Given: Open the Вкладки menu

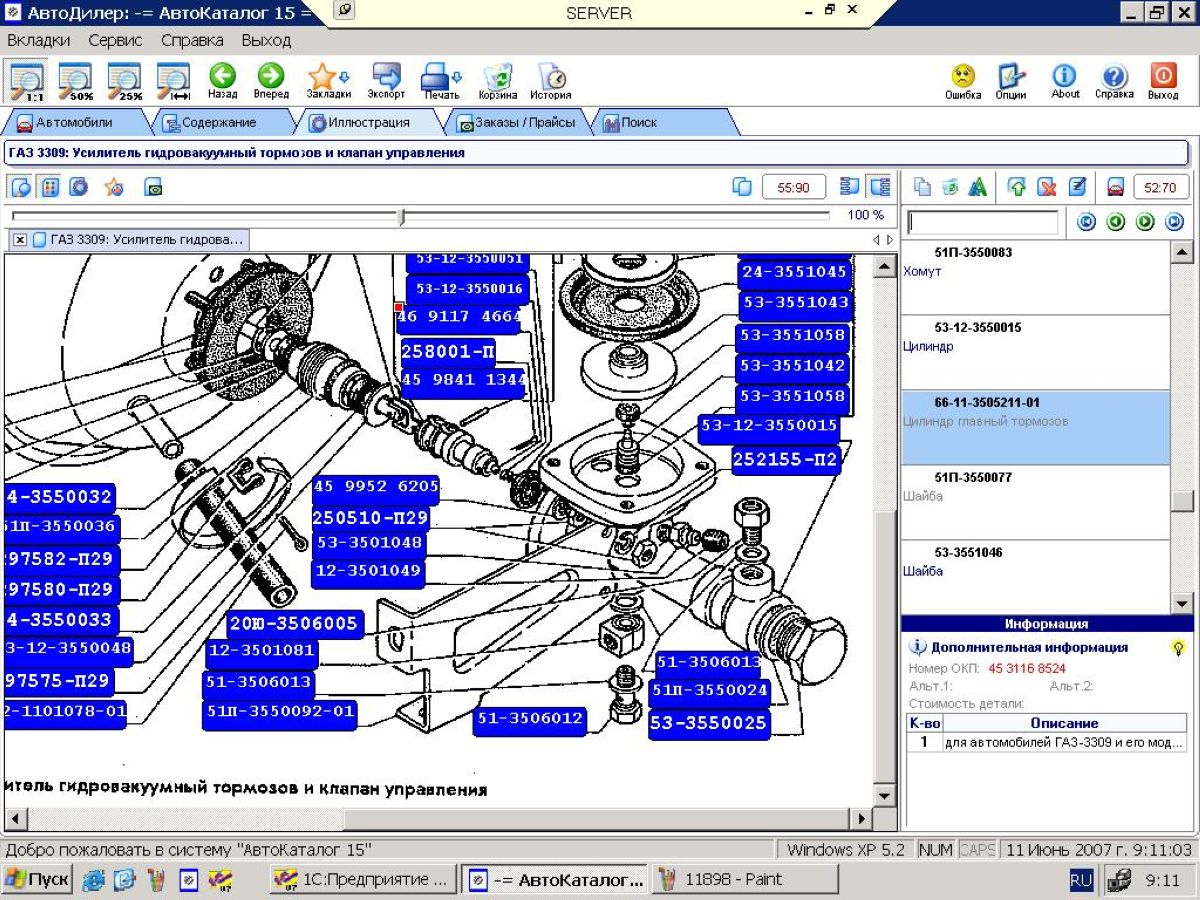Looking at the screenshot, I should tap(39, 41).
